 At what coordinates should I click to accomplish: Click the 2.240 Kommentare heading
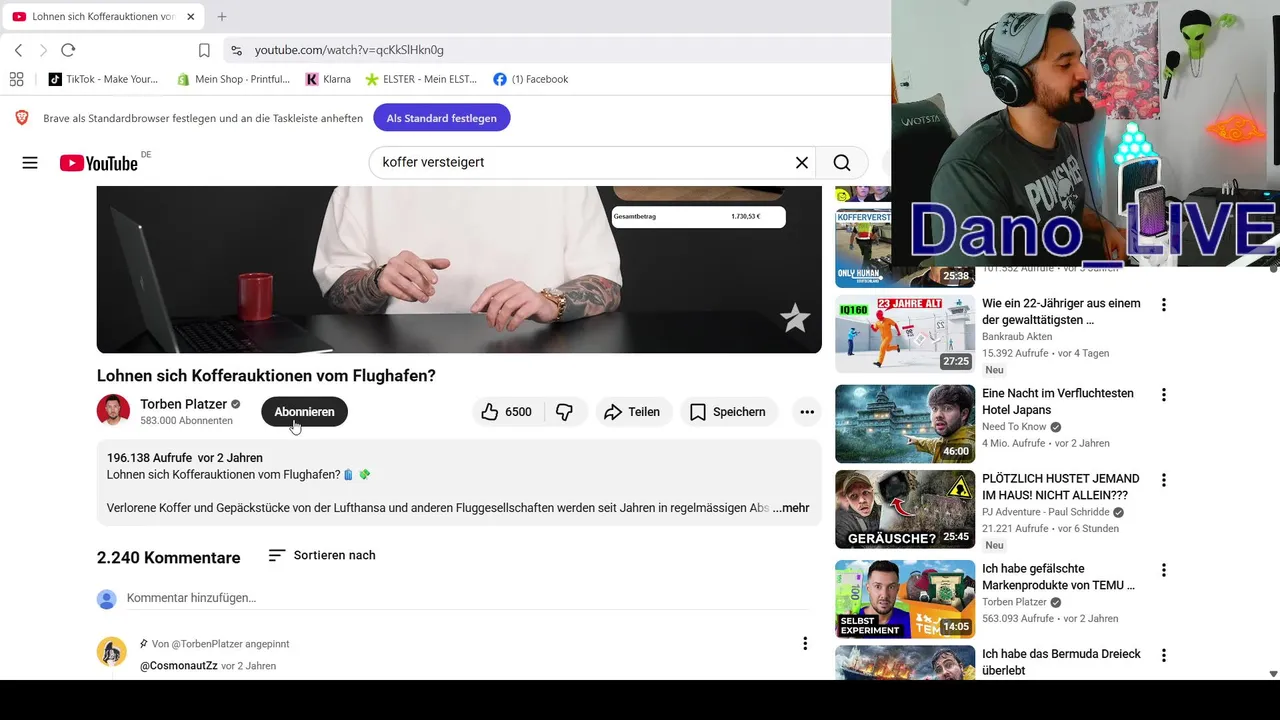168,558
